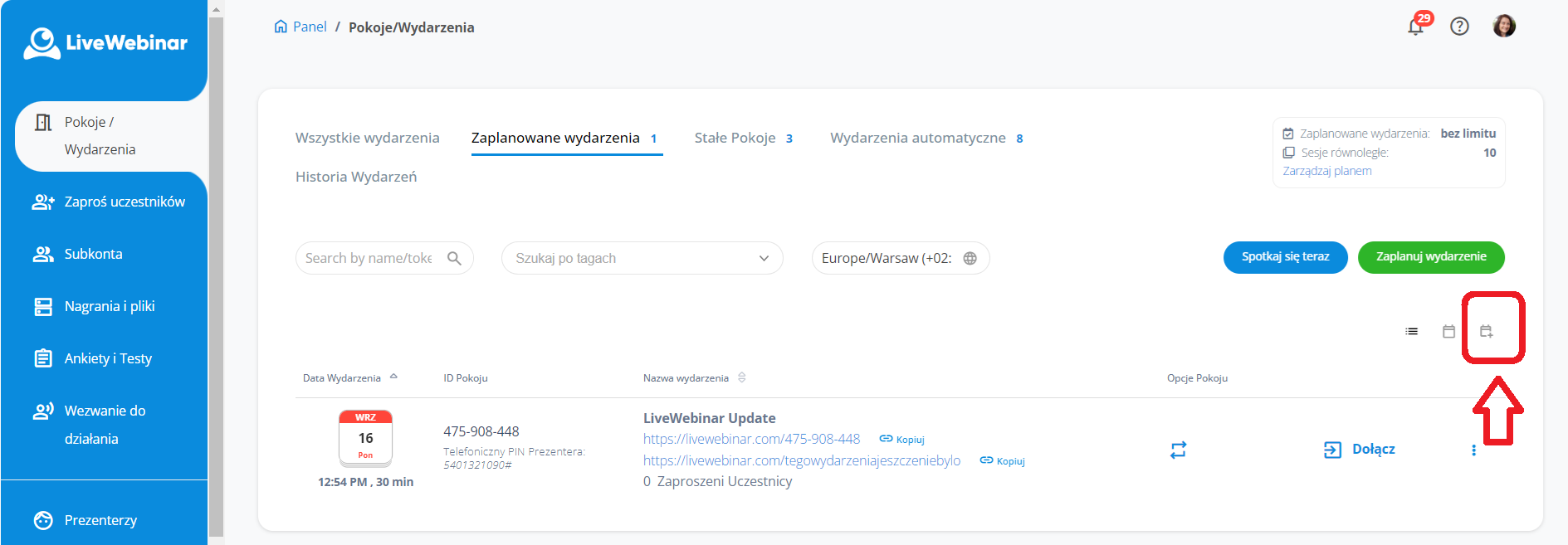Sort by Data Wydarzenia column arrow
Image resolution: width=1568 pixels, height=545 pixels.
pos(393,377)
